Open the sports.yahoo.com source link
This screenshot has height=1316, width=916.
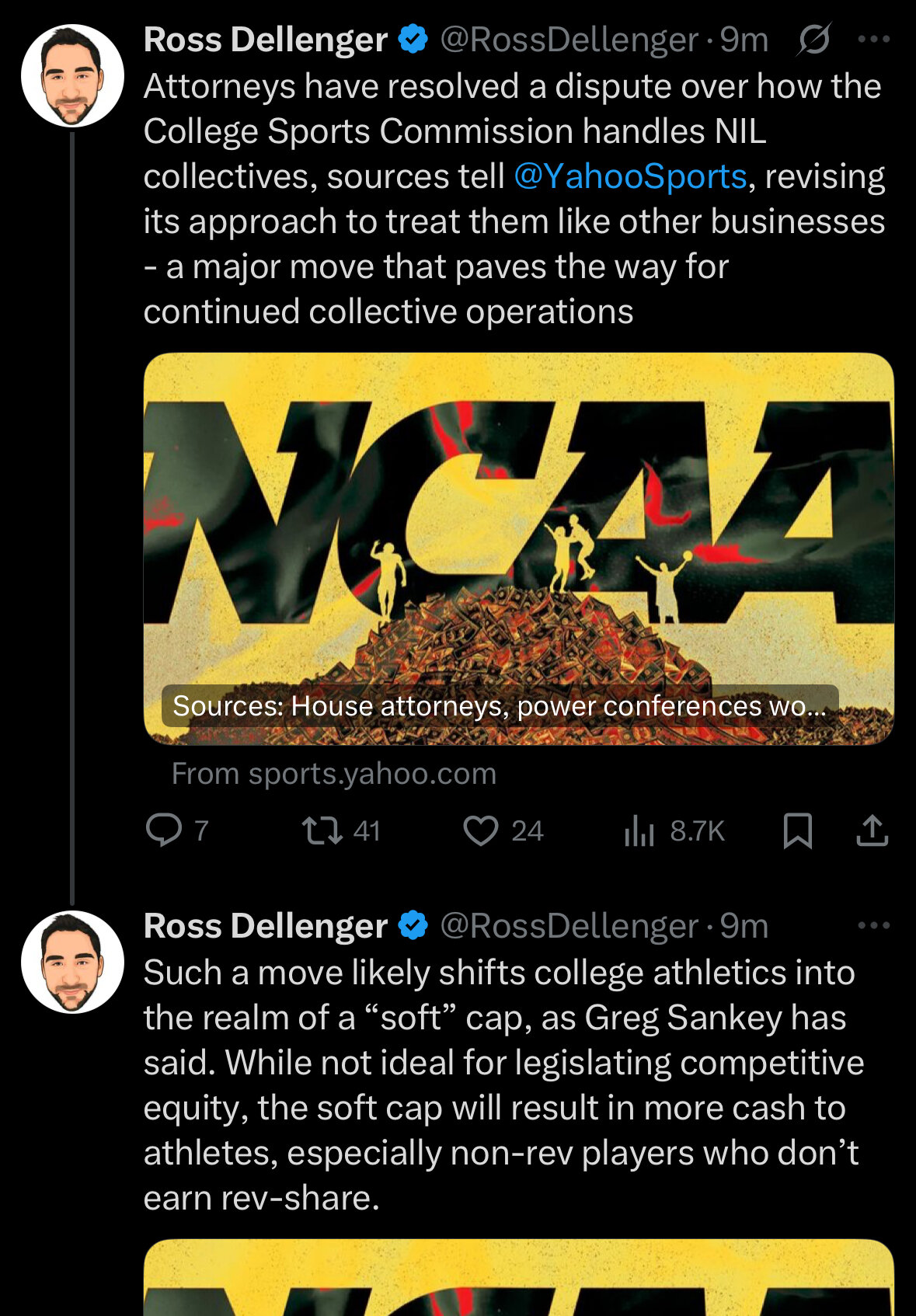point(333,774)
